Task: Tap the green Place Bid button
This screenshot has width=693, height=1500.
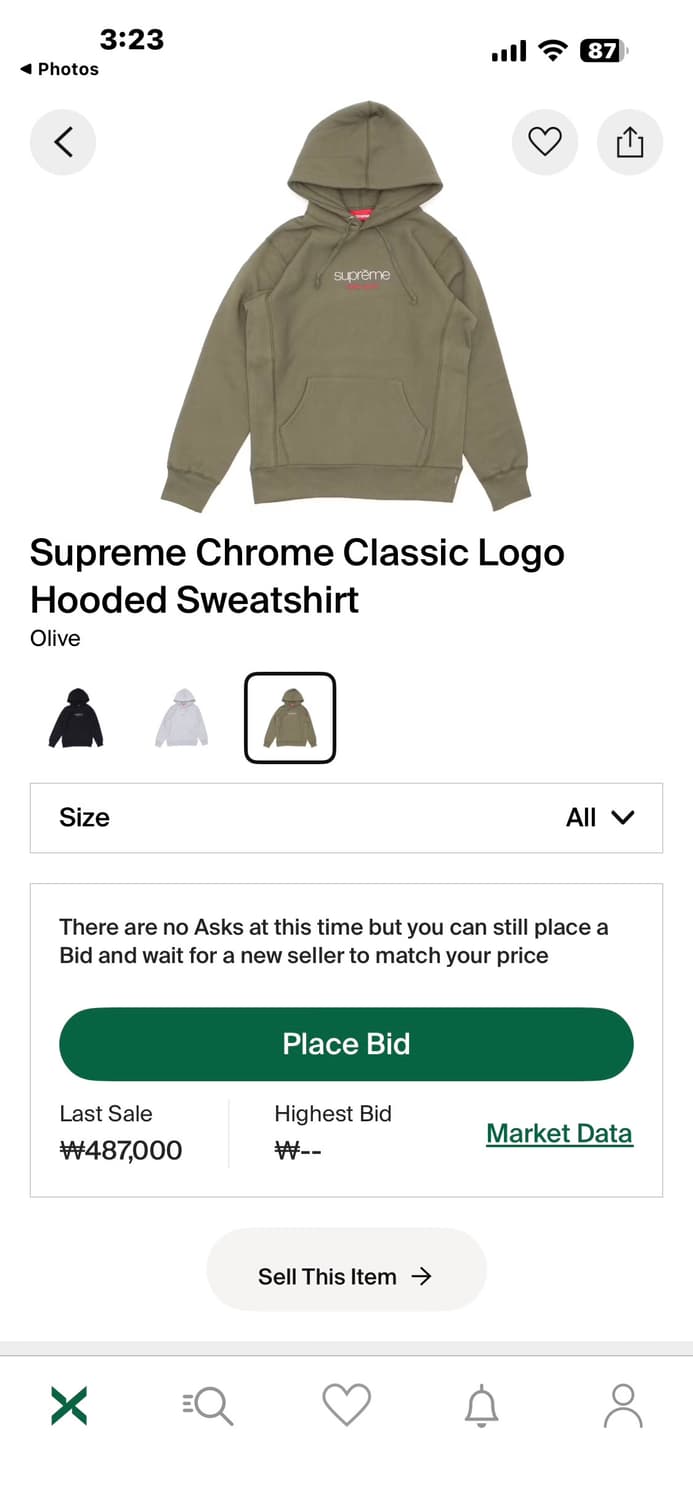Action: pyautogui.click(x=346, y=1044)
